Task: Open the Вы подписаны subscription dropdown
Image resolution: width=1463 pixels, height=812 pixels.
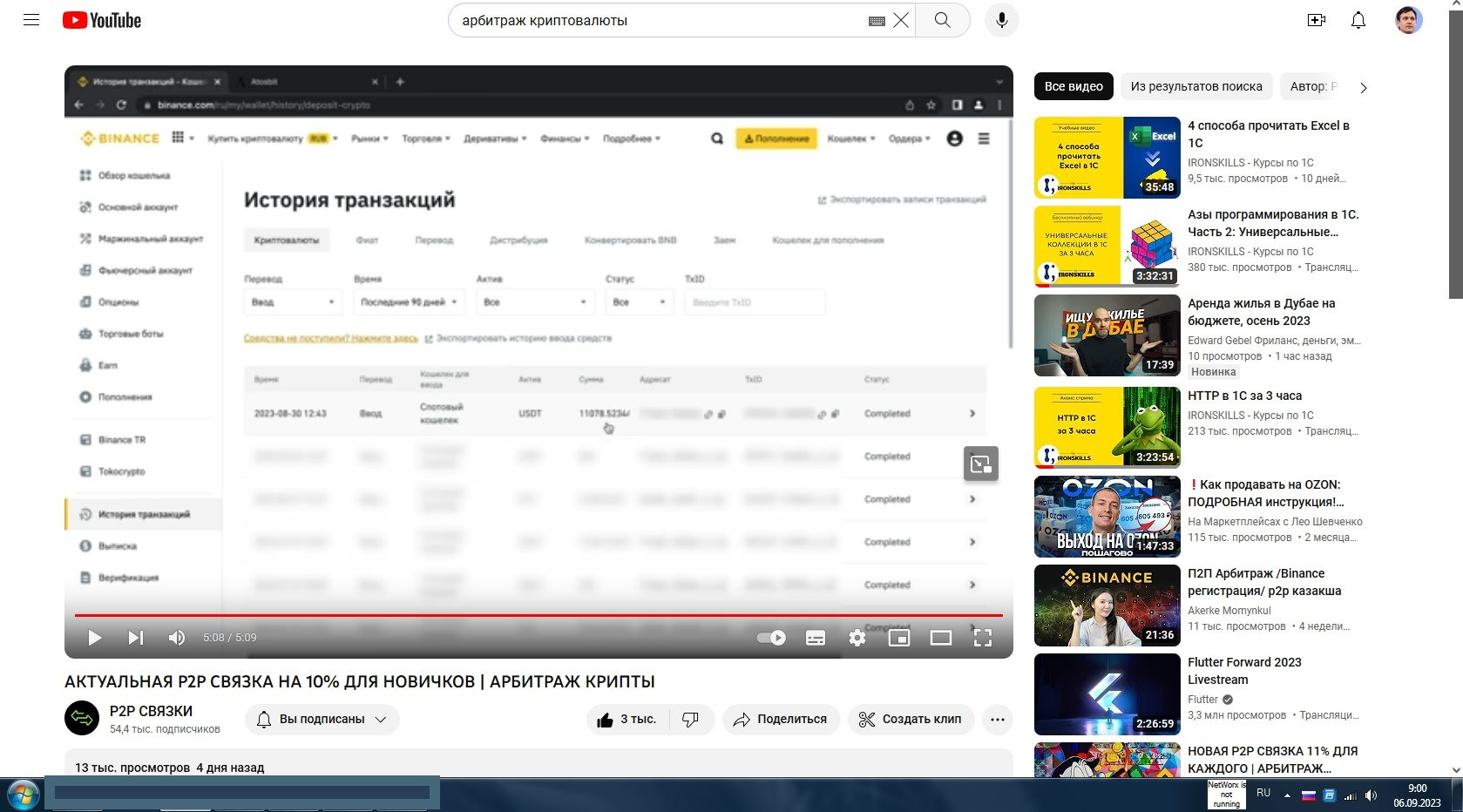Action: point(322,720)
